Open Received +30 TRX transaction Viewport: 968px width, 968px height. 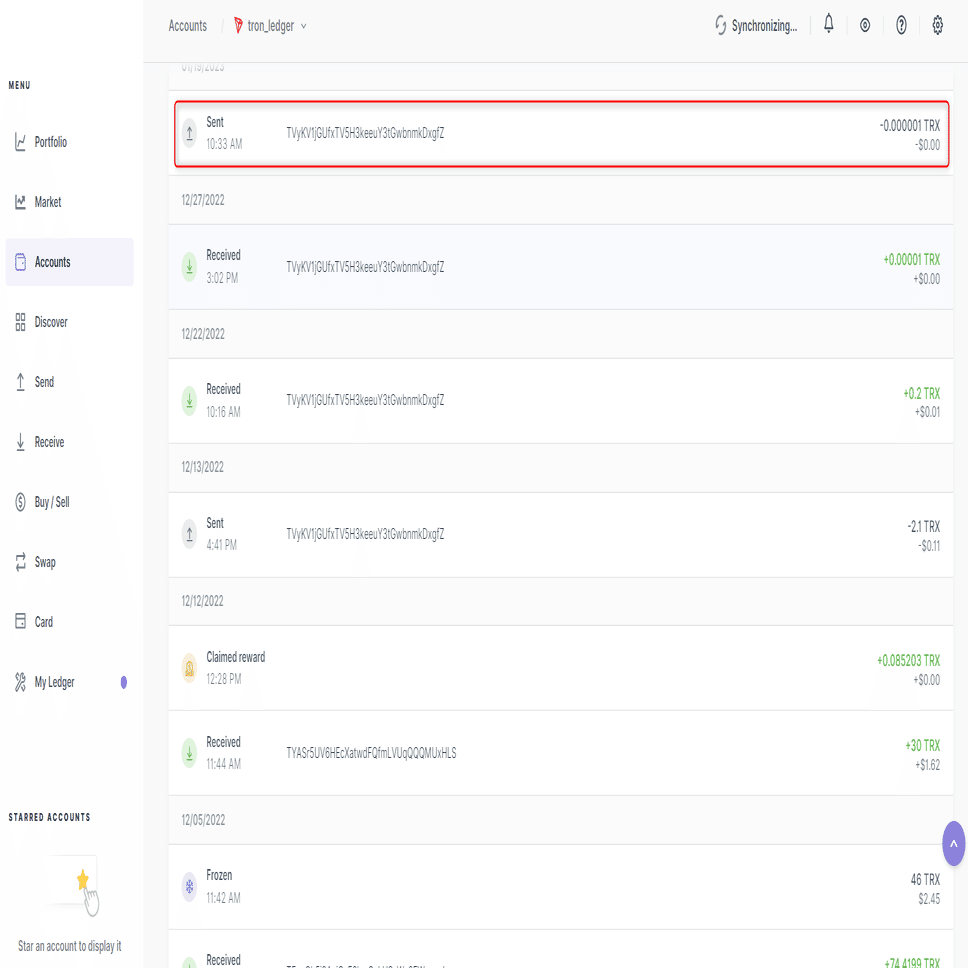click(560, 753)
